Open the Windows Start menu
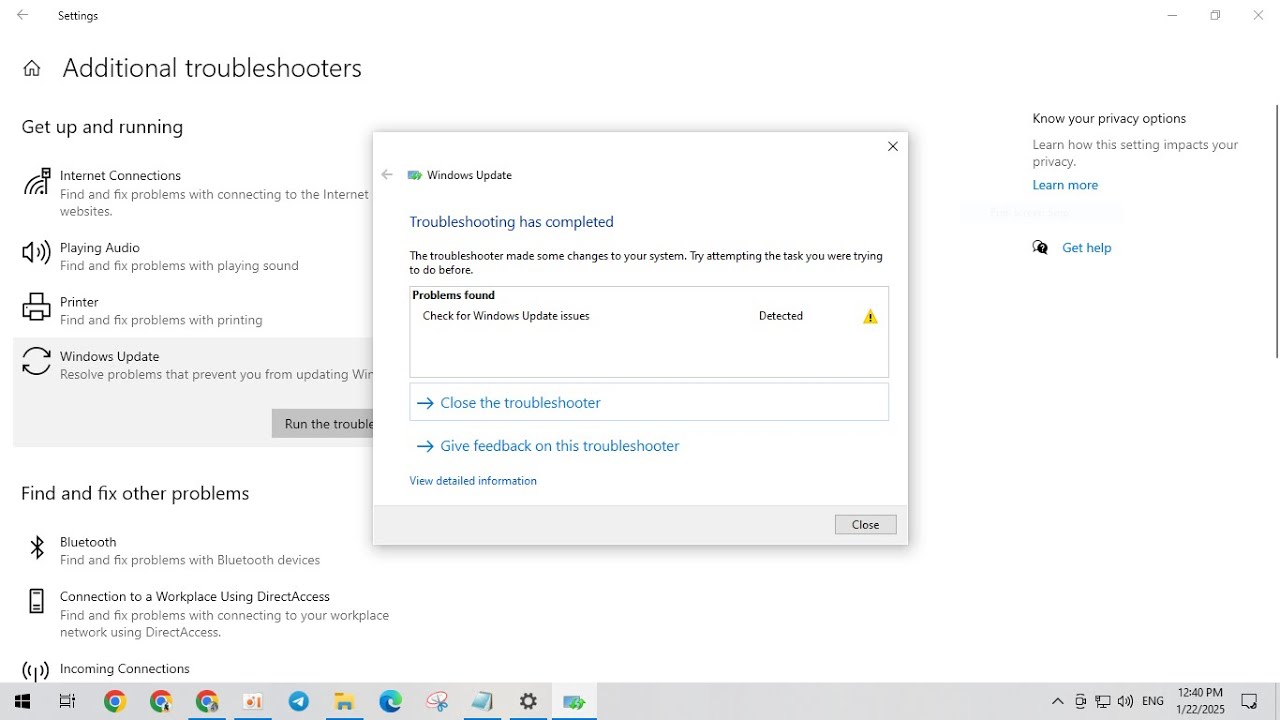Viewport: 1280px width, 720px height. tap(22, 702)
